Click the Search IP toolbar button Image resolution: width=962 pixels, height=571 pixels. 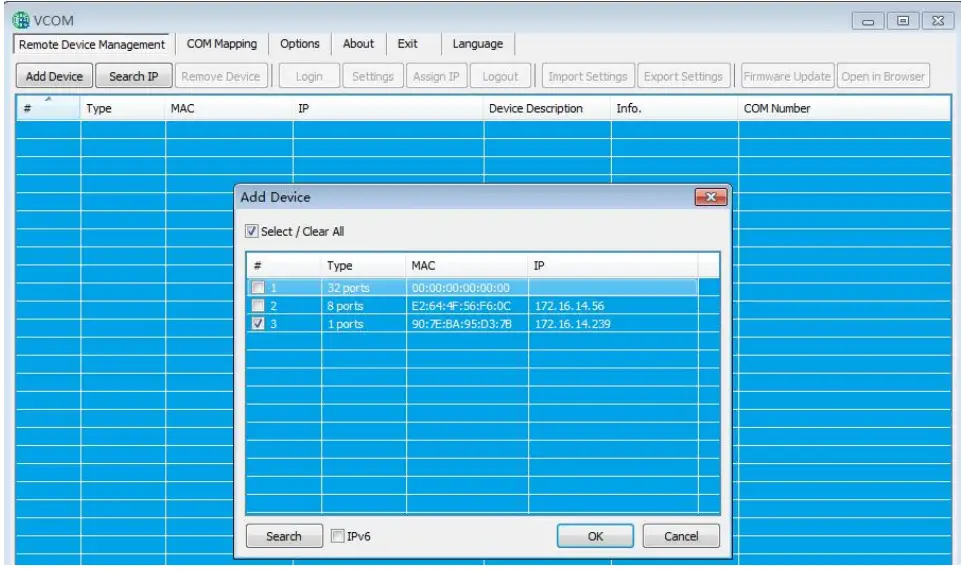coord(134,76)
